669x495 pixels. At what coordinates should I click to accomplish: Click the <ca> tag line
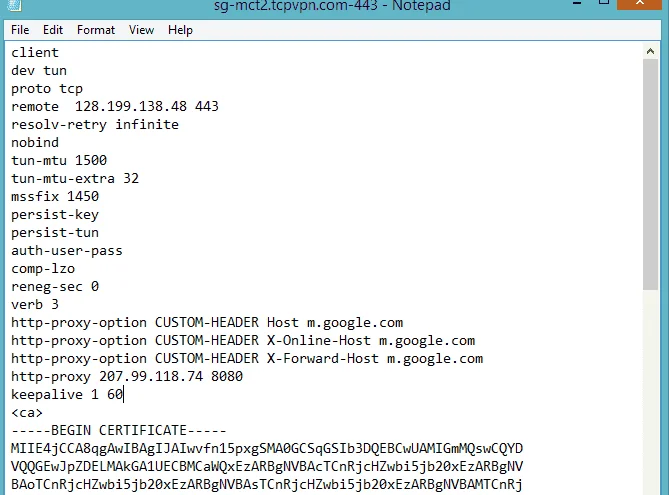tap(27, 413)
